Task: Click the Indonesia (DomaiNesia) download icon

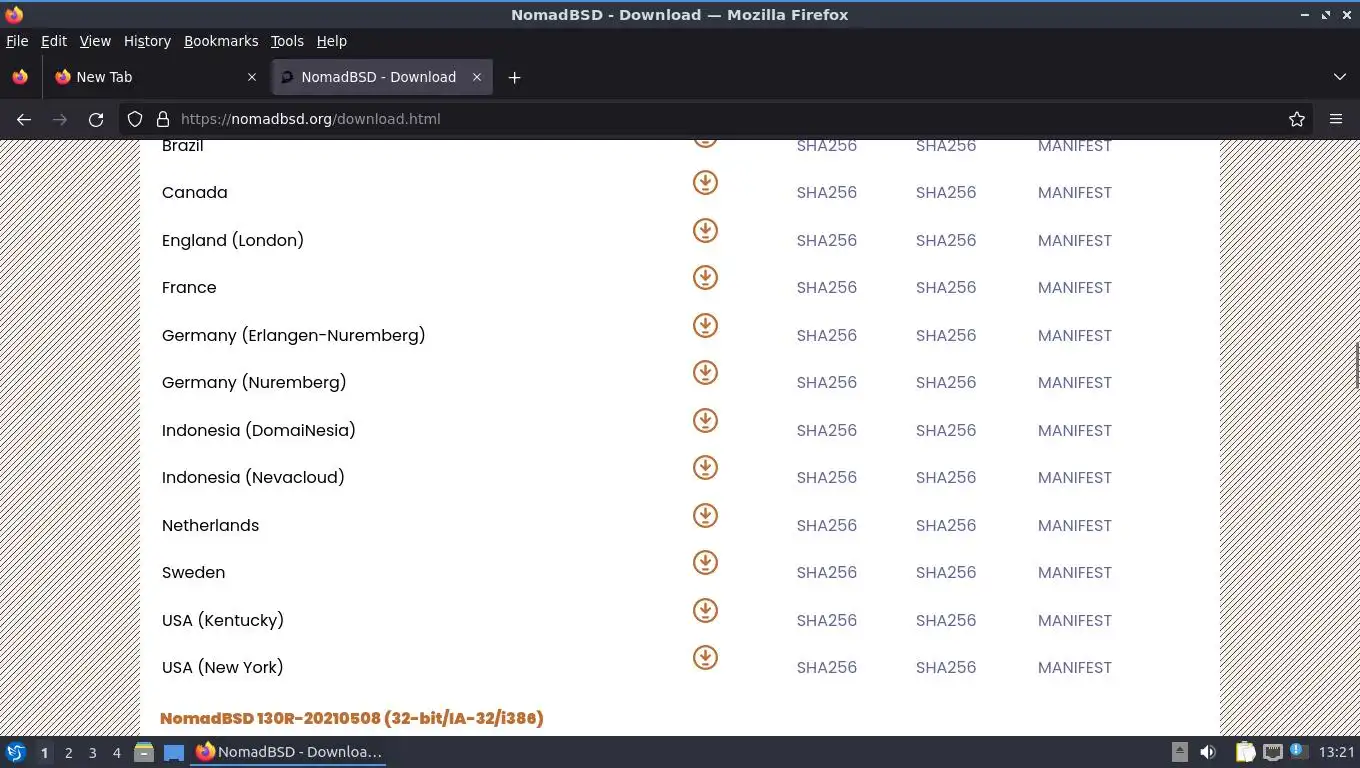Action: [x=705, y=421]
